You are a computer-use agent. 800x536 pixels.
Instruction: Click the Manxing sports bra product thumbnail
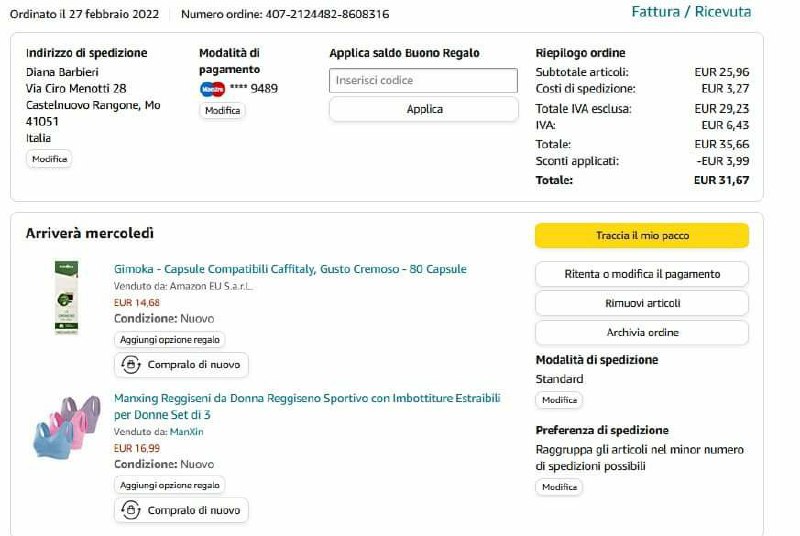pos(66,427)
